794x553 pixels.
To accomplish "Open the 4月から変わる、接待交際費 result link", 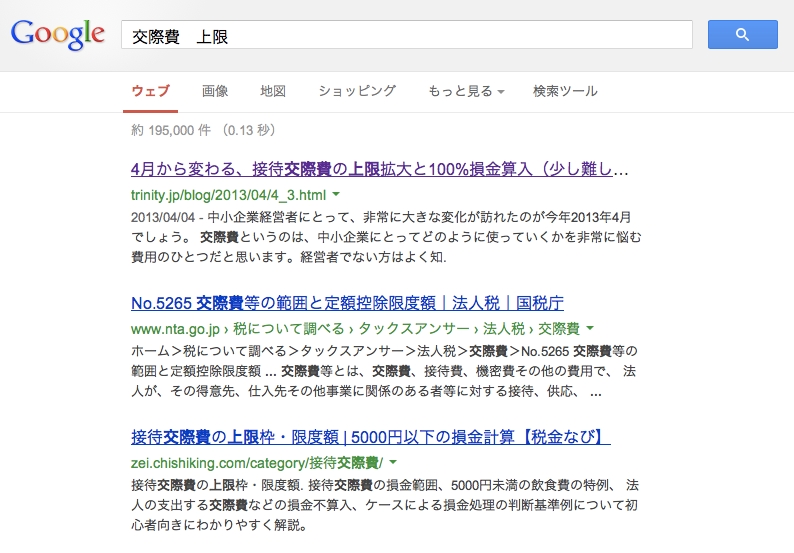I will pos(379,169).
